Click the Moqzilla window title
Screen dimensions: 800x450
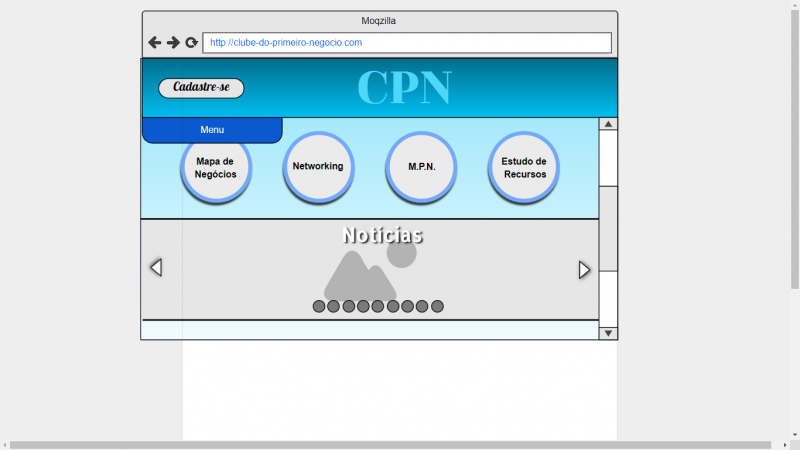coord(379,21)
